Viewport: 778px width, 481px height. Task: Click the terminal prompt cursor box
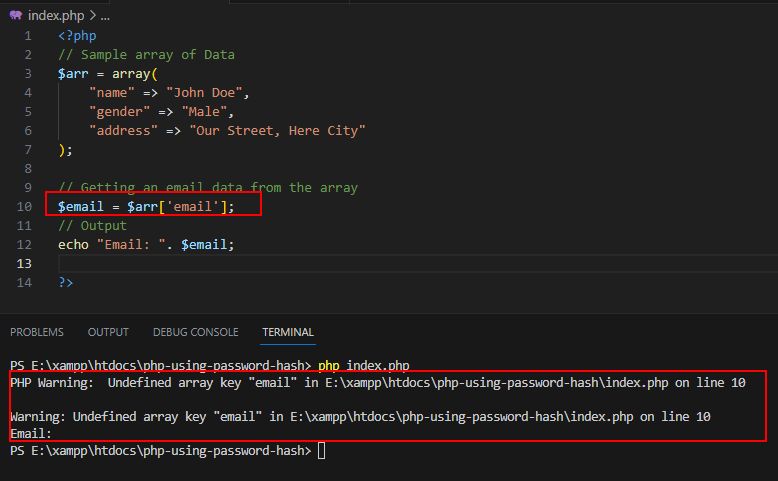coord(322,451)
